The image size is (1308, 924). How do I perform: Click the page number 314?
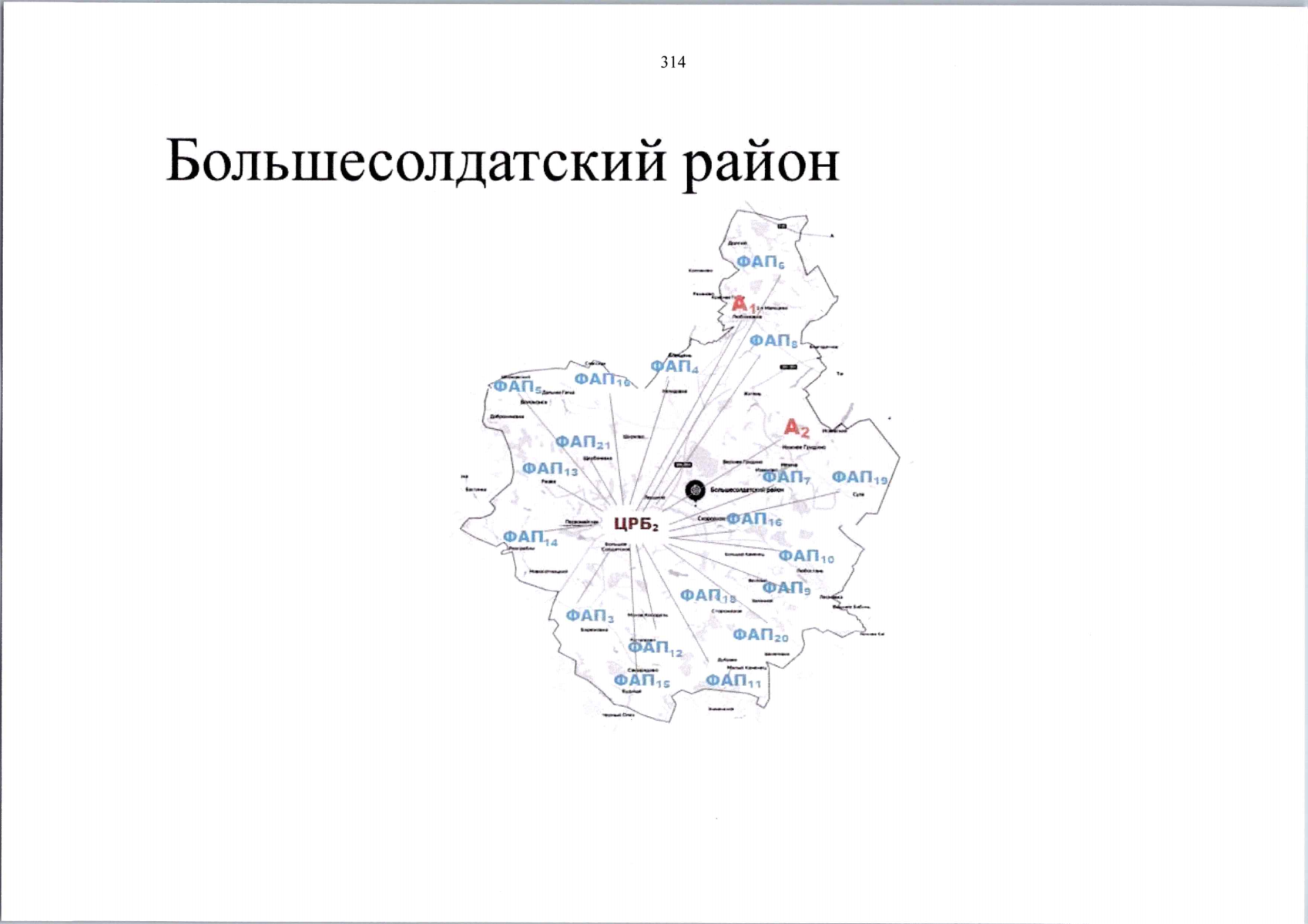(x=673, y=62)
